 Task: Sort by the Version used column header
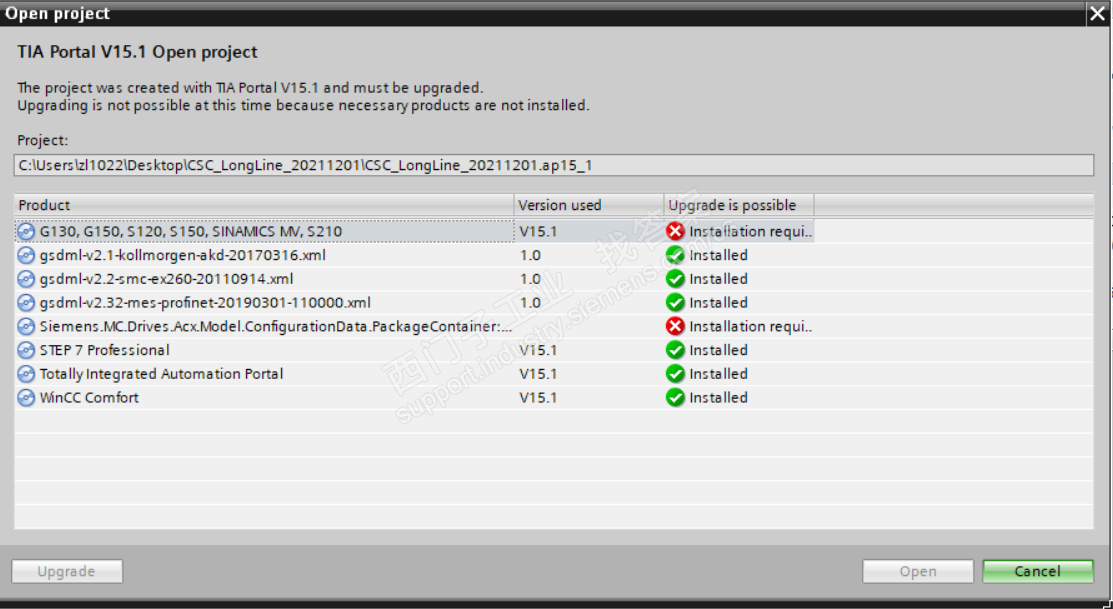pyautogui.click(x=588, y=205)
